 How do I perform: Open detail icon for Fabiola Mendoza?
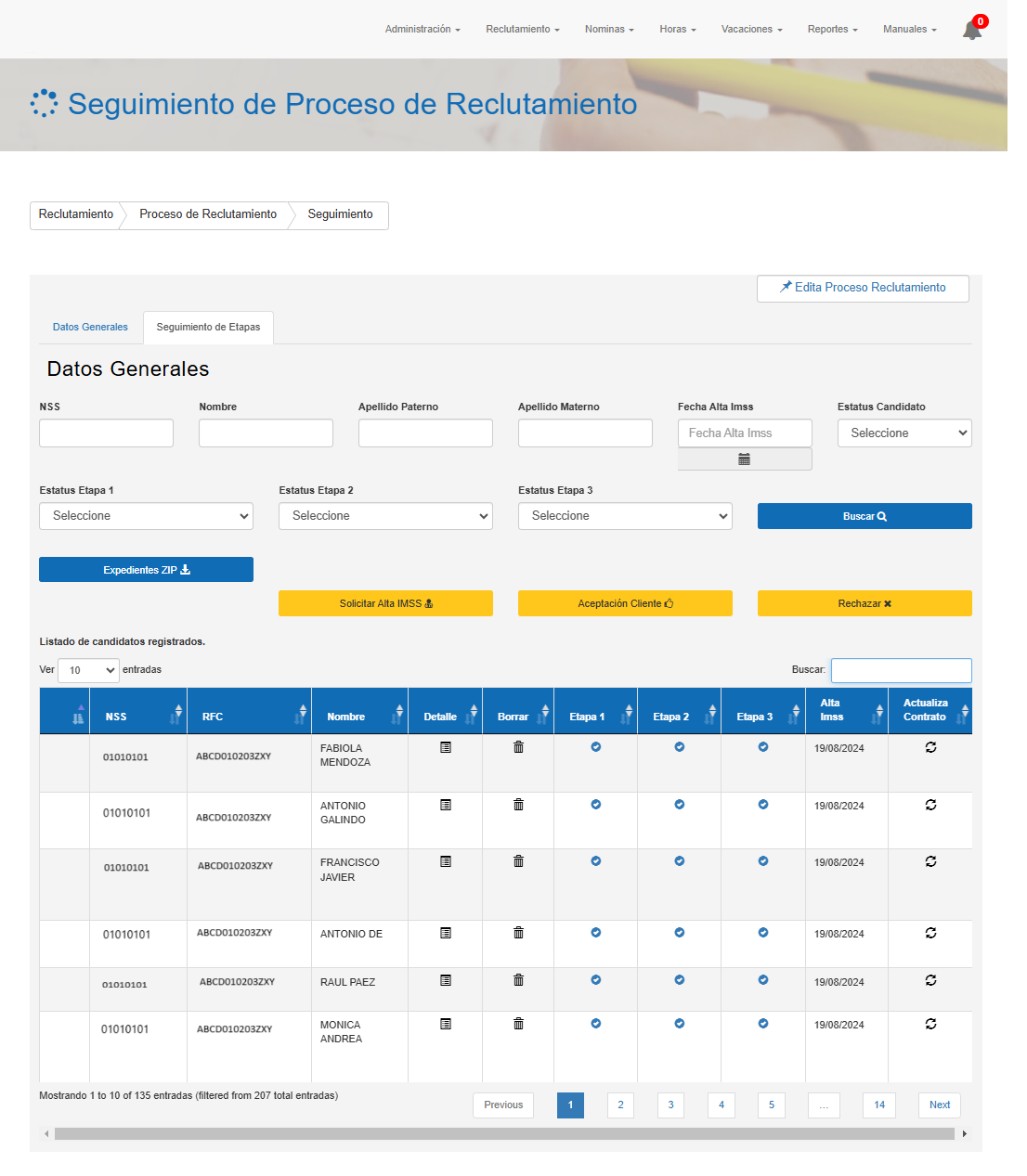446,747
